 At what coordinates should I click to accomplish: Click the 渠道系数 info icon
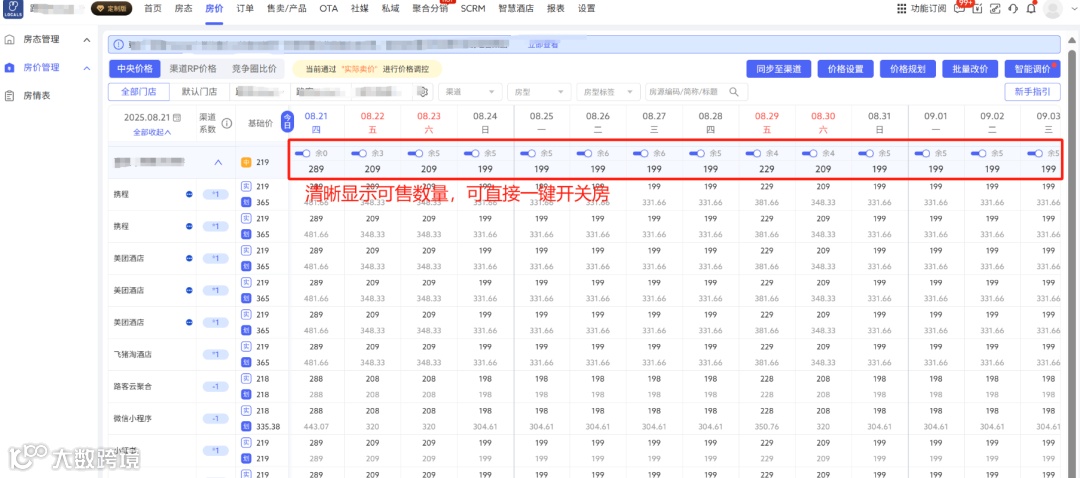click(226, 123)
